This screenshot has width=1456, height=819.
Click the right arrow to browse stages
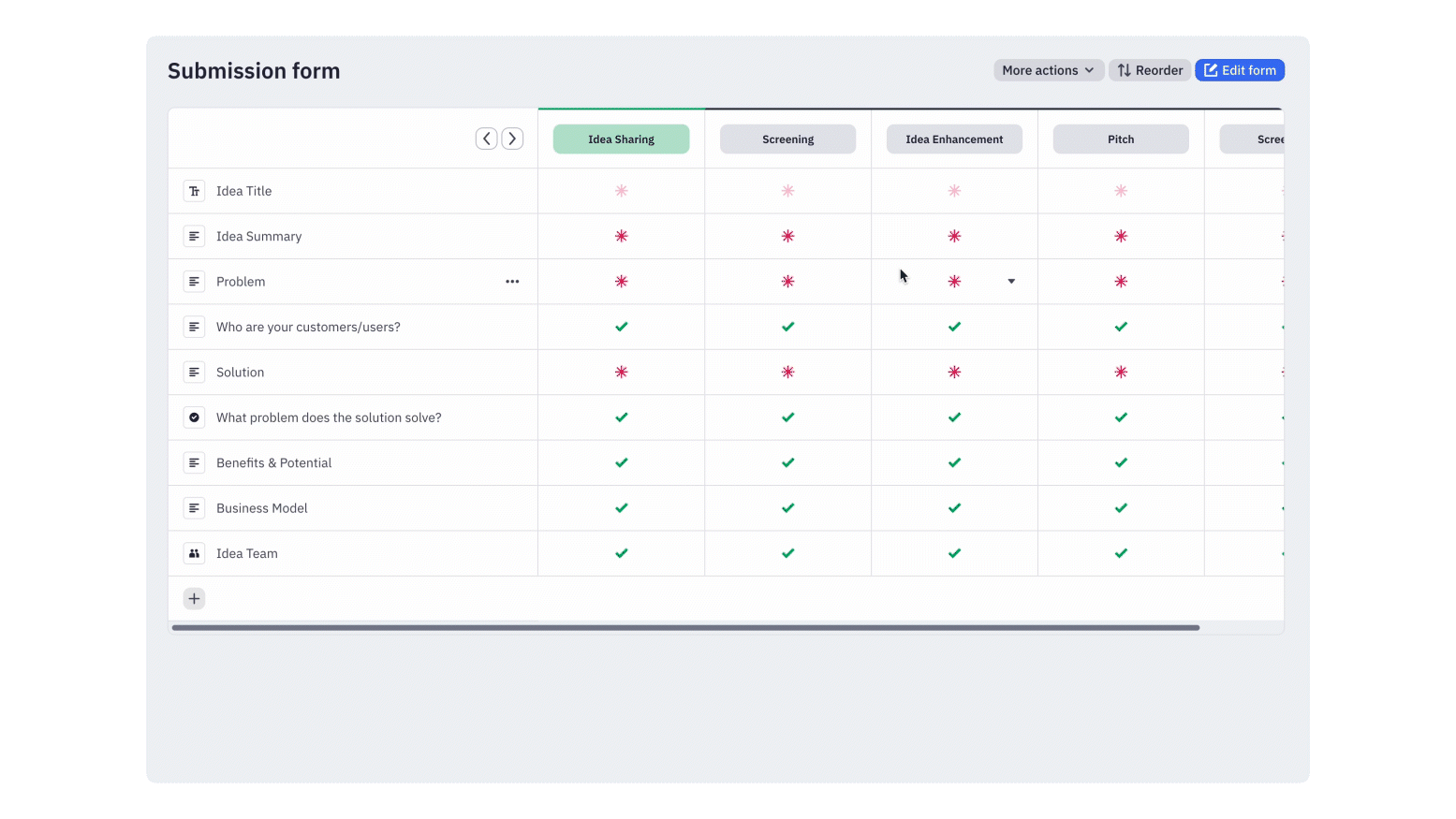512,138
